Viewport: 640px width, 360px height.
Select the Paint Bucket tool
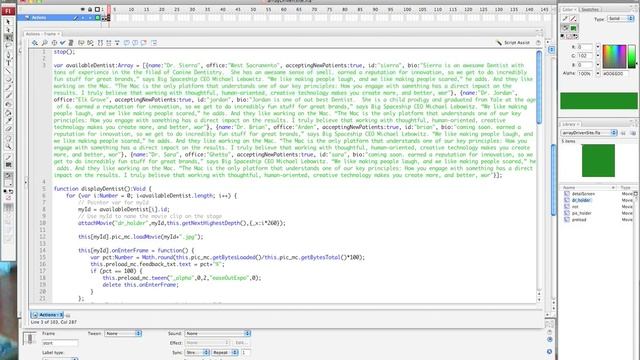8,112
